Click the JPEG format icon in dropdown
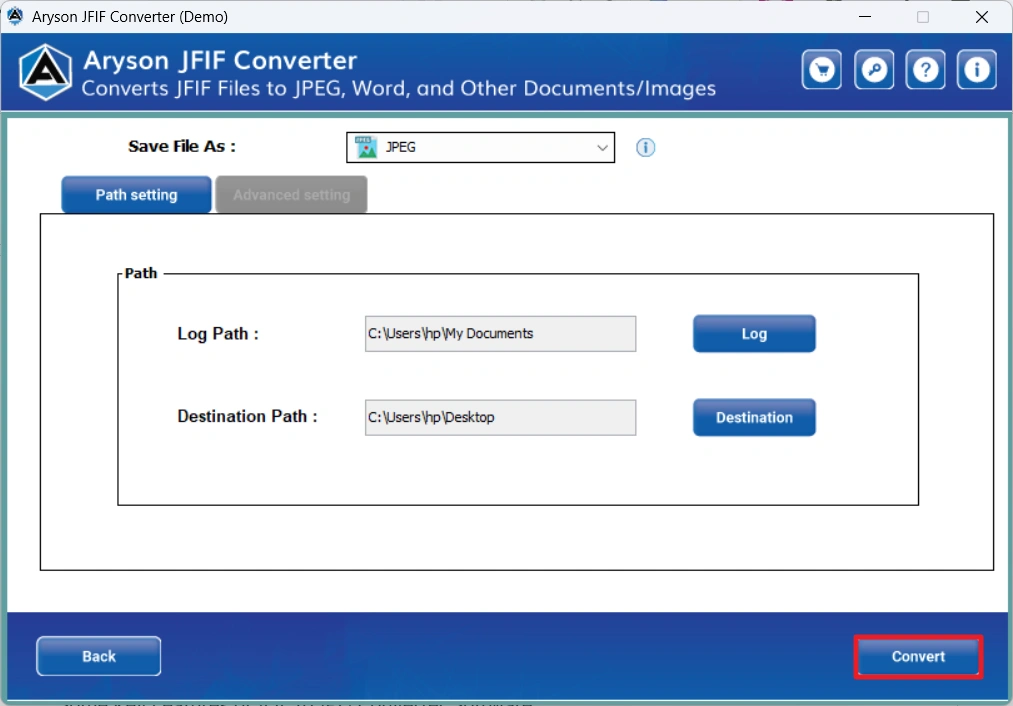1013x706 pixels. pos(366,147)
